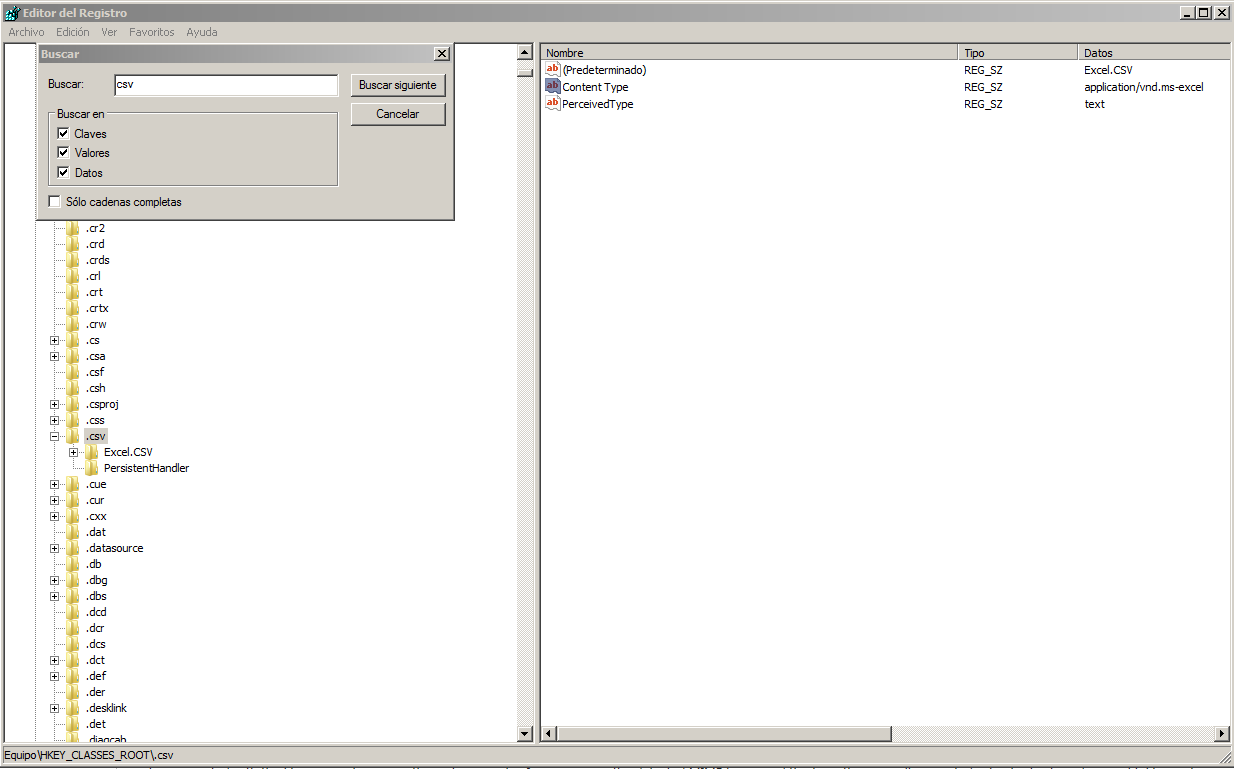Open the Favoritos menu
This screenshot has width=1234, height=769.
pyautogui.click(x=151, y=32)
